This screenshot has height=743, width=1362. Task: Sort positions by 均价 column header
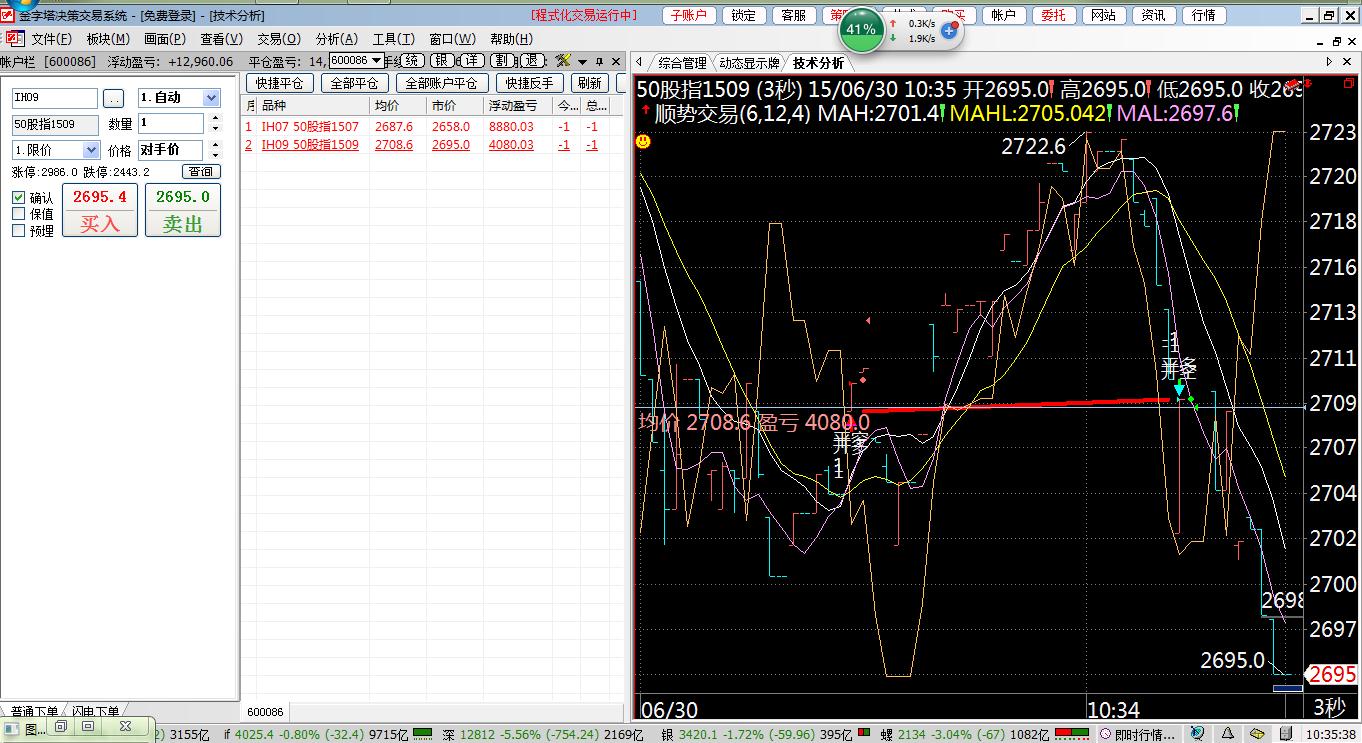tap(399, 106)
